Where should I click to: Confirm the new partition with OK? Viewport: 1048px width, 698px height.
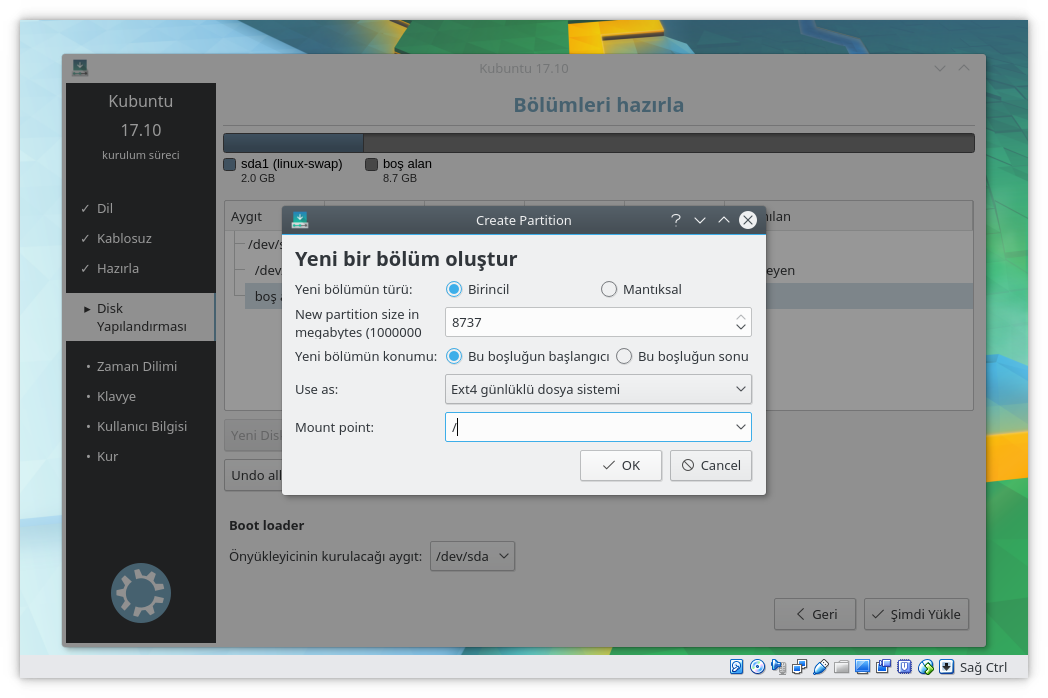(621, 465)
